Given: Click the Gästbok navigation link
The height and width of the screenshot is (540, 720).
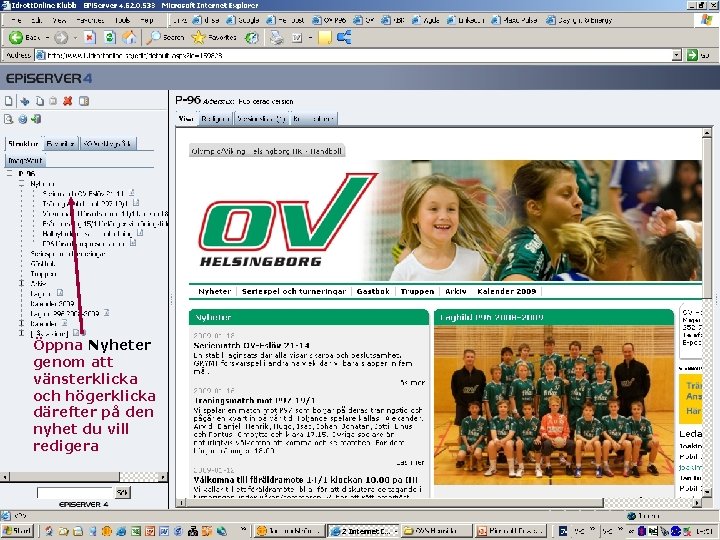Looking at the screenshot, I should coord(373,292).
